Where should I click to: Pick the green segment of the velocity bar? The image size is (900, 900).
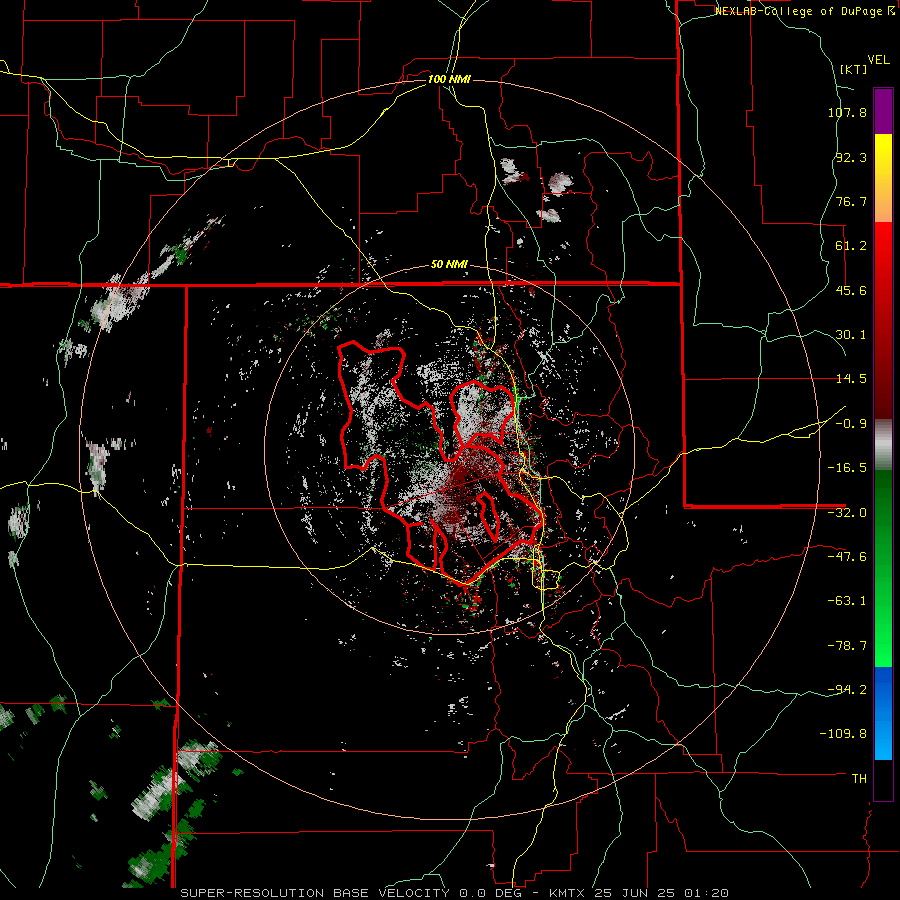click(x=883, y=568)
